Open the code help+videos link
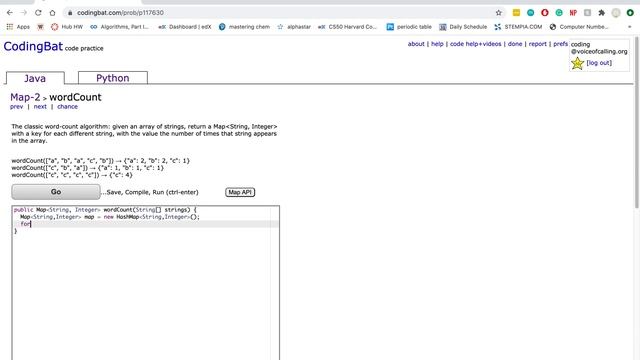 point(476,44)
